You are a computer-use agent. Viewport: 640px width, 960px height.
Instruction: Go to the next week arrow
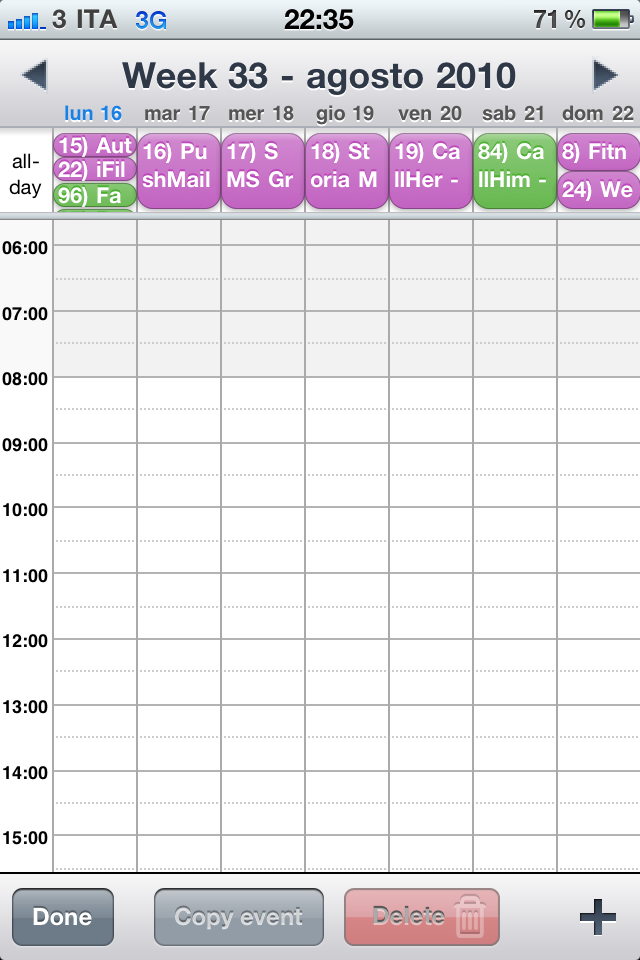604,75
